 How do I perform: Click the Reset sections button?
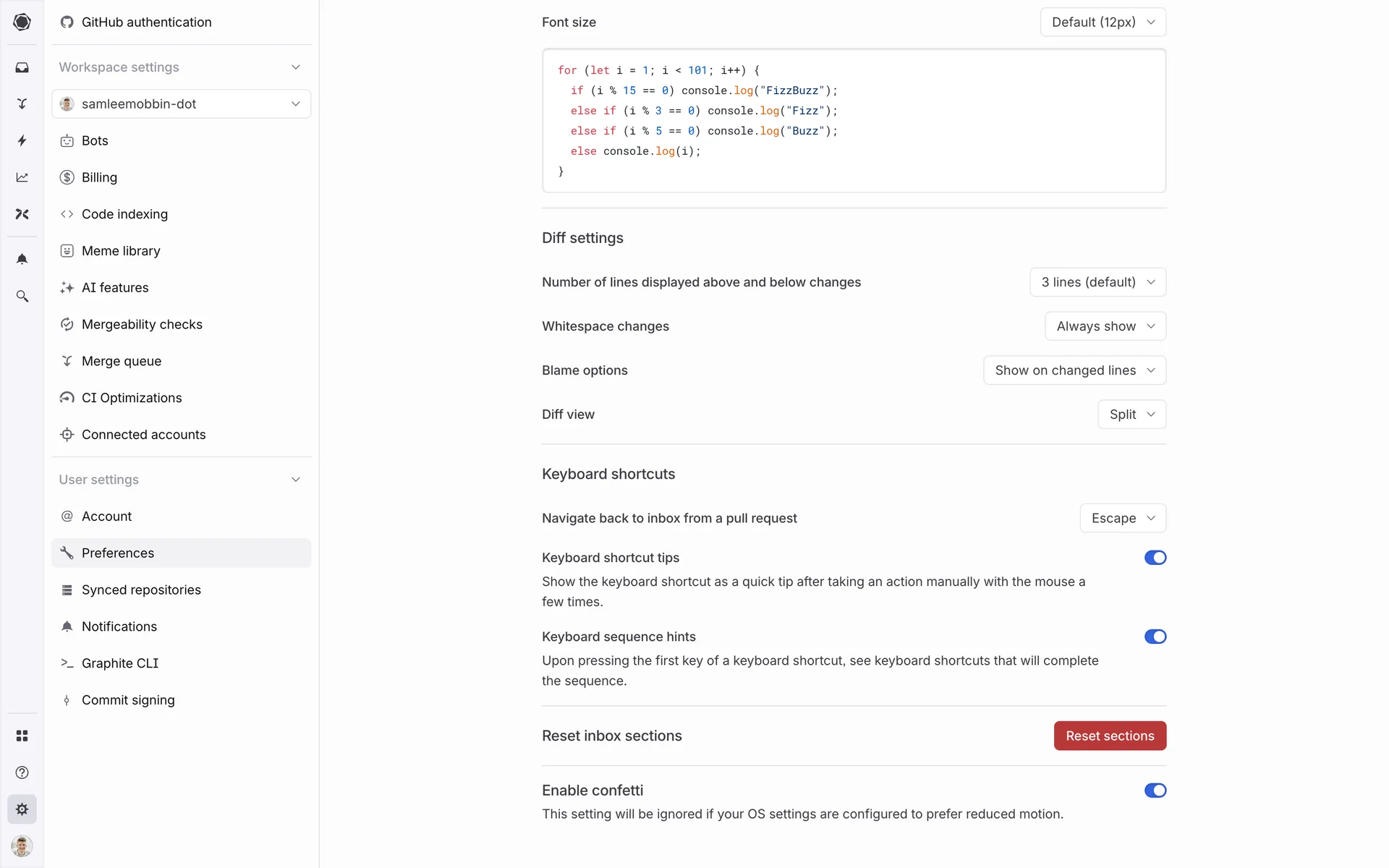[x=1109, y=736]
